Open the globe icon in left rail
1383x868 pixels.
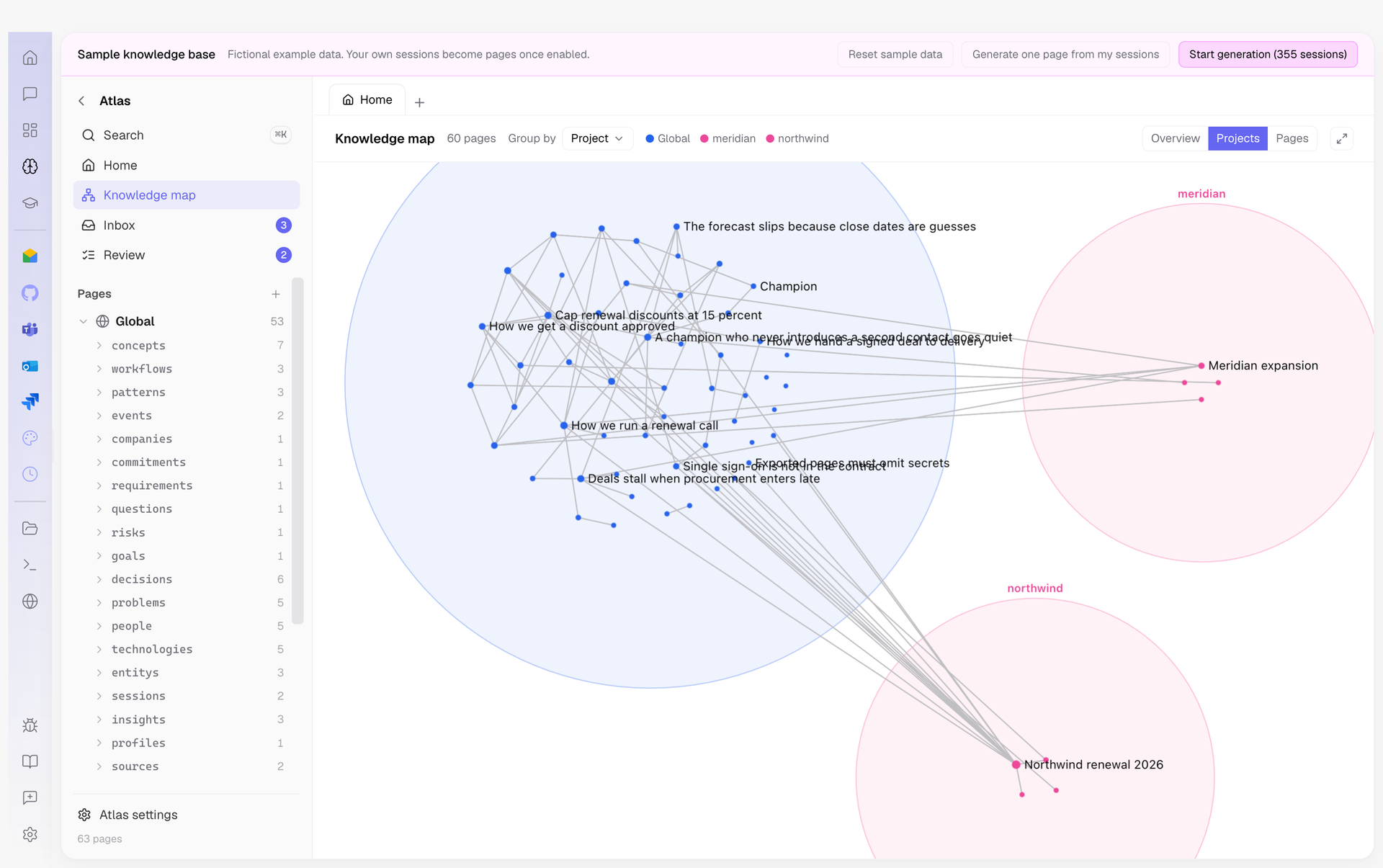(30, 601)
